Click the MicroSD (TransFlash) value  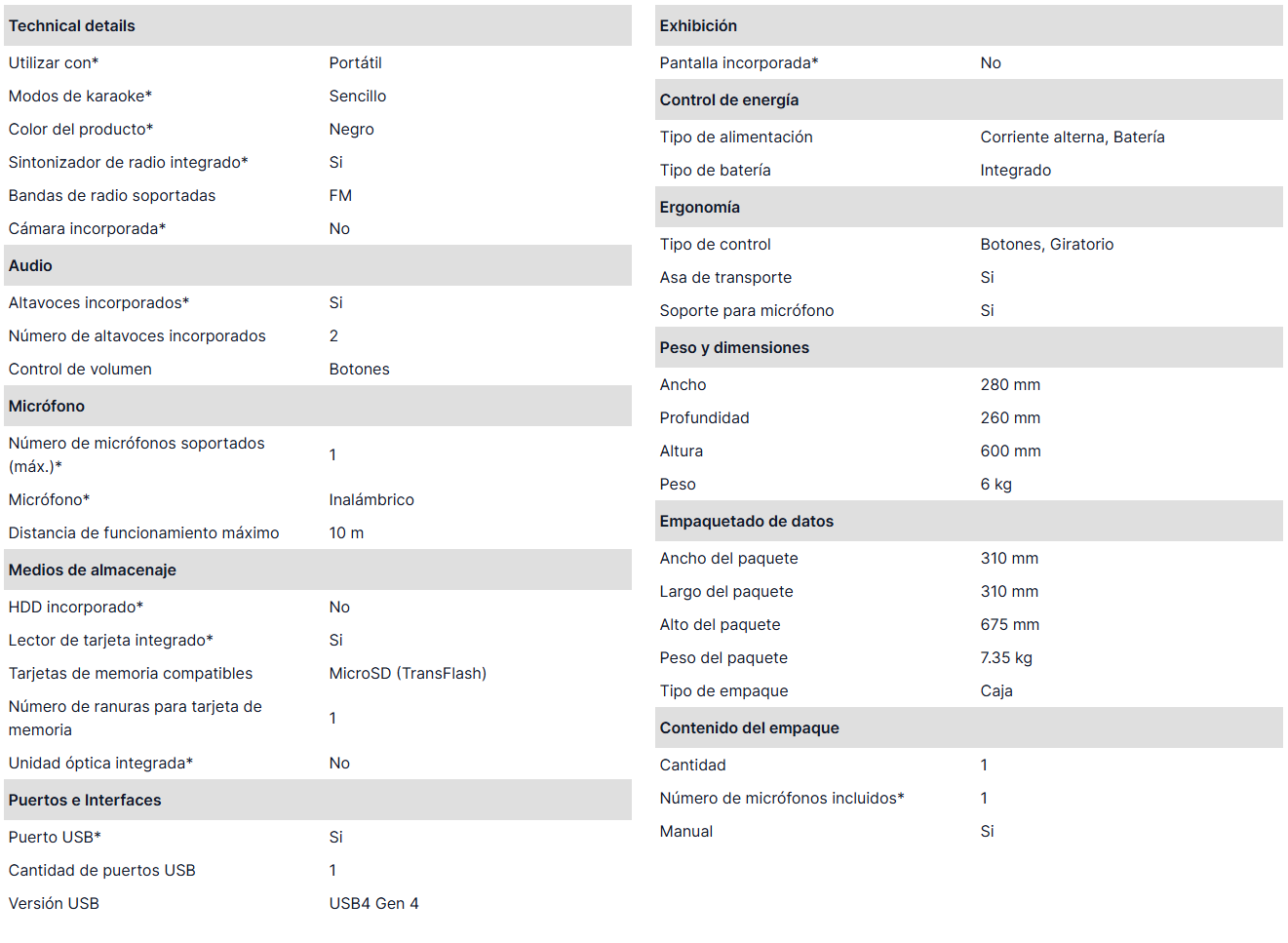tap(408, 674)
